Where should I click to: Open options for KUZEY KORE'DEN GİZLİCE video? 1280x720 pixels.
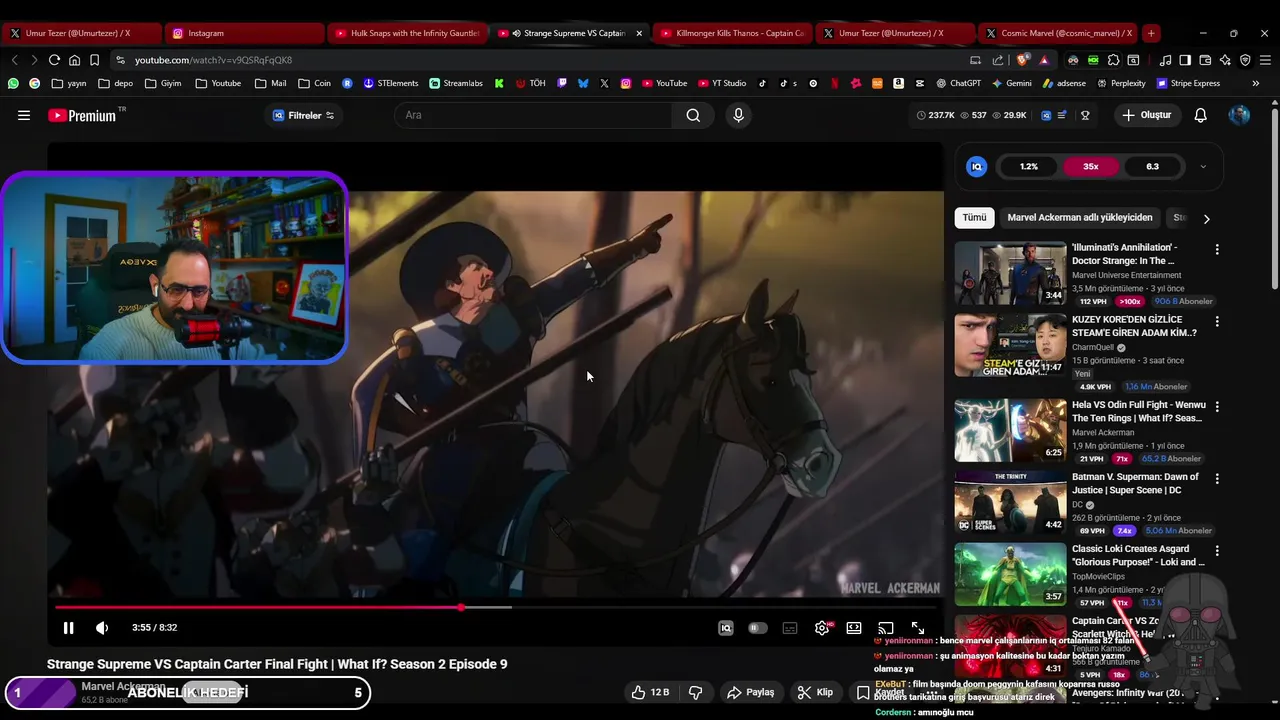pyautogui.click(x=1217, y=322)
